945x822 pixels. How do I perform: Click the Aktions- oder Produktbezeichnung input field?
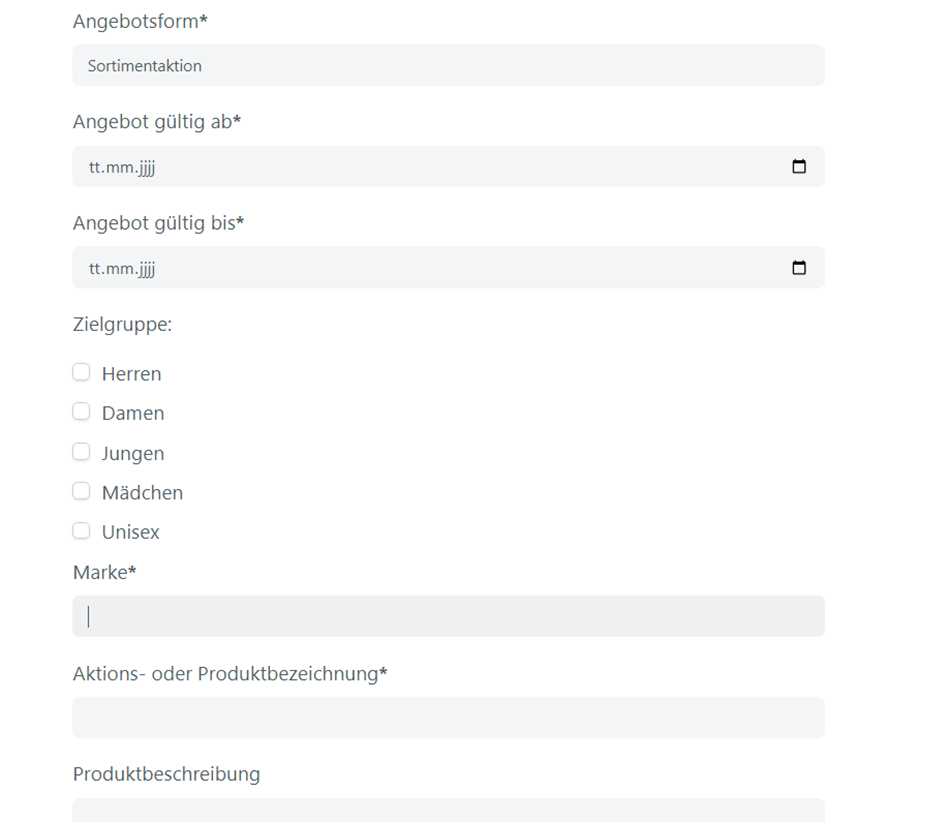coord(448,718)
